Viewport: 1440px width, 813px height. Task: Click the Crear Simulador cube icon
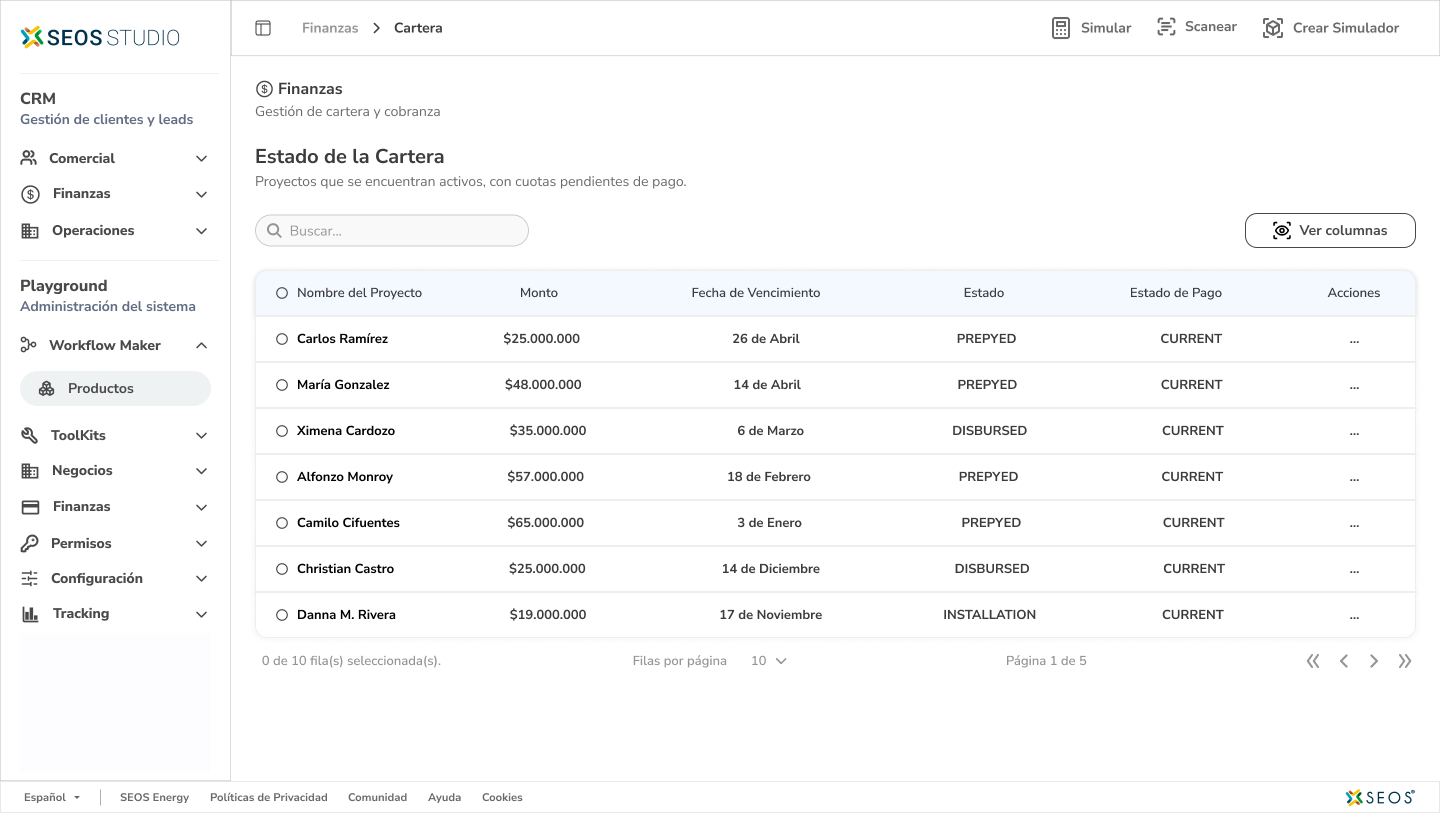(1273, 28)
